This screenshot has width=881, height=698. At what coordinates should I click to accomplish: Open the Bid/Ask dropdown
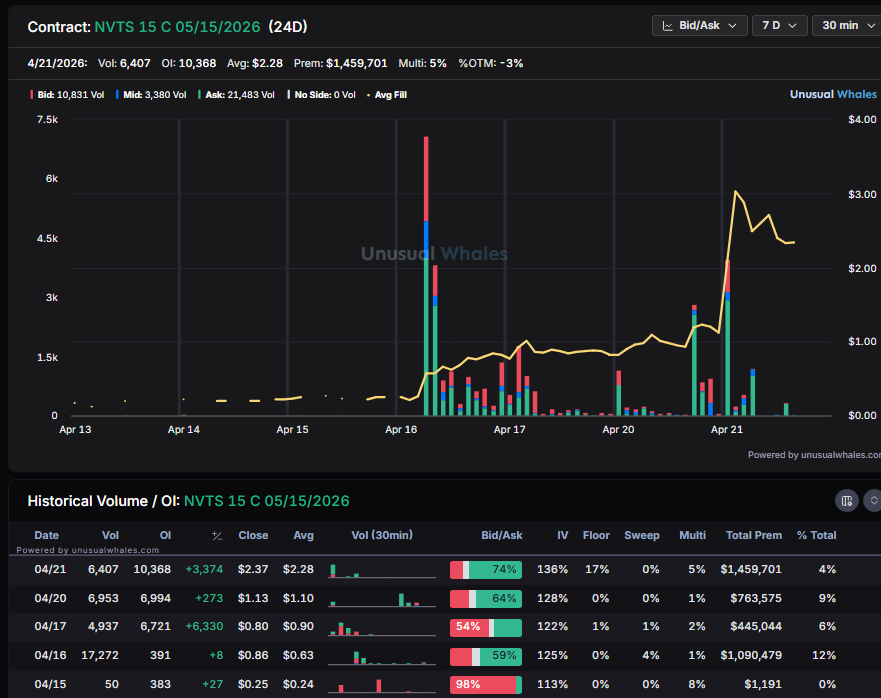699,25
